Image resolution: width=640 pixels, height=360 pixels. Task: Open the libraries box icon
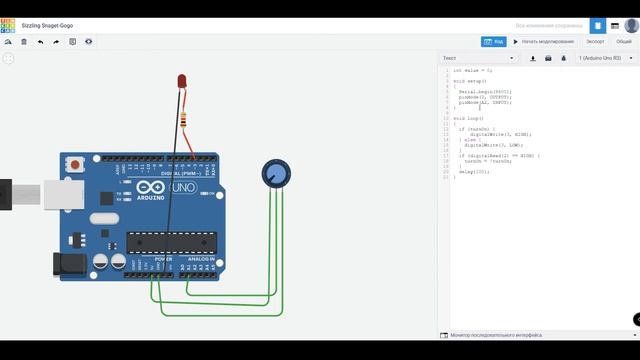(x=548, y=58)
